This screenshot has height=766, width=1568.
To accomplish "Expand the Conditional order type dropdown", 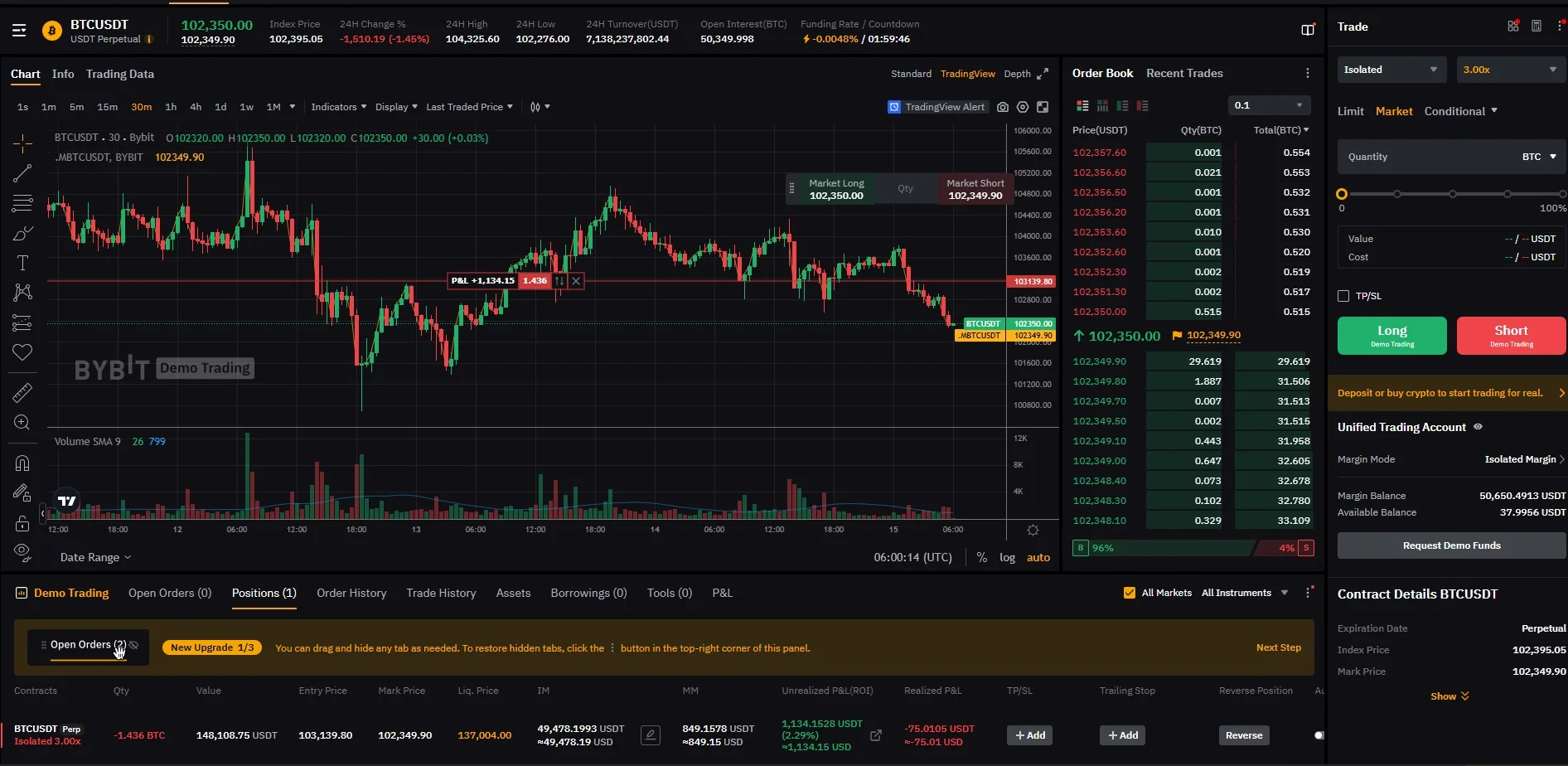I will 1461,111.
